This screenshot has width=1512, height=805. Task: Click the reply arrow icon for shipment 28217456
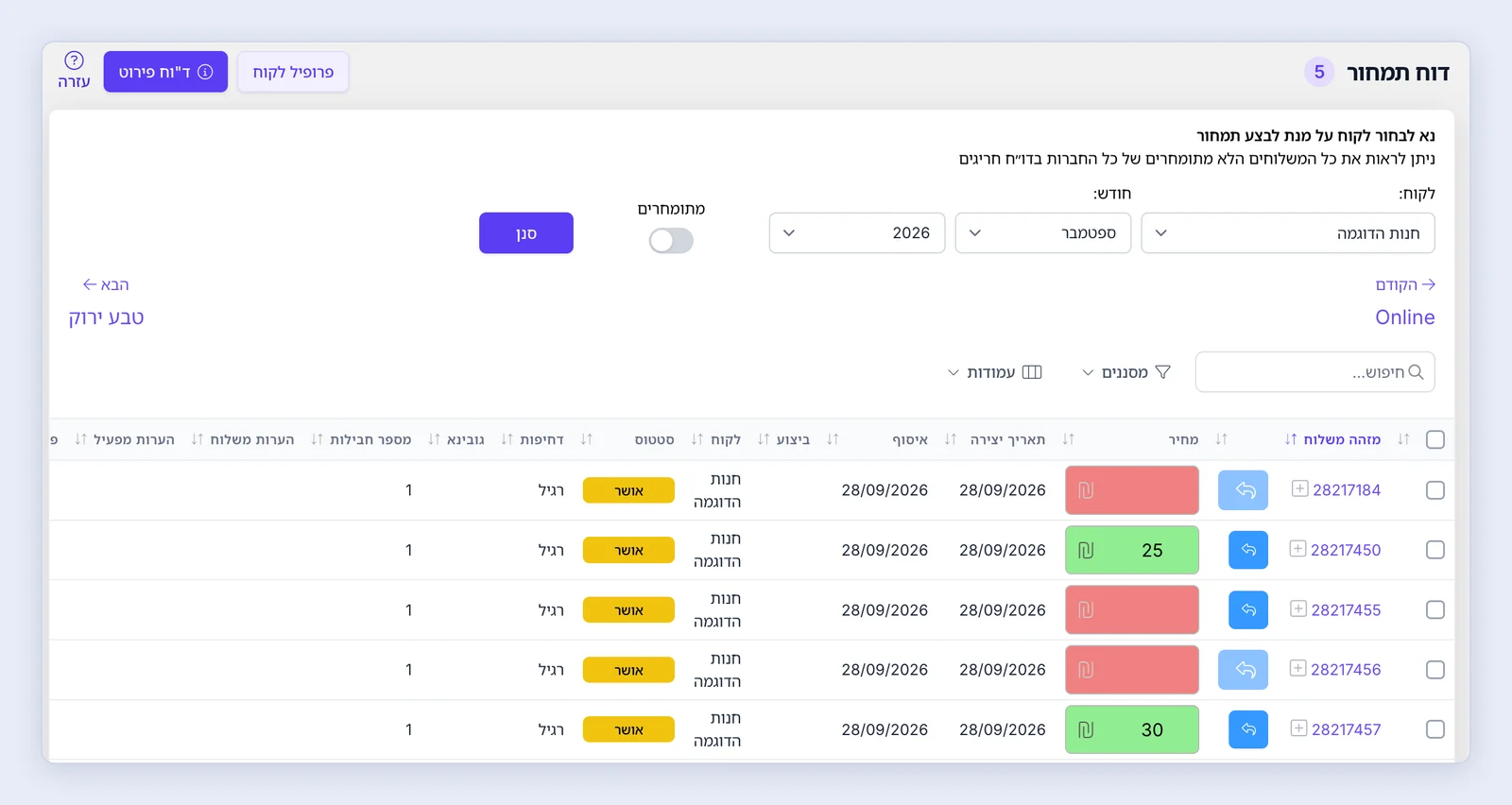(1243, 670)
